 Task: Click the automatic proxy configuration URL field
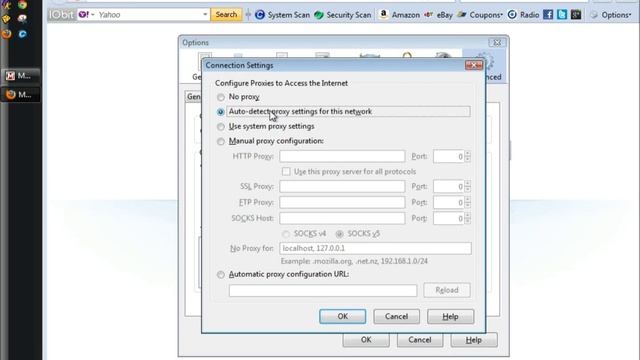[x=323, y=290]
